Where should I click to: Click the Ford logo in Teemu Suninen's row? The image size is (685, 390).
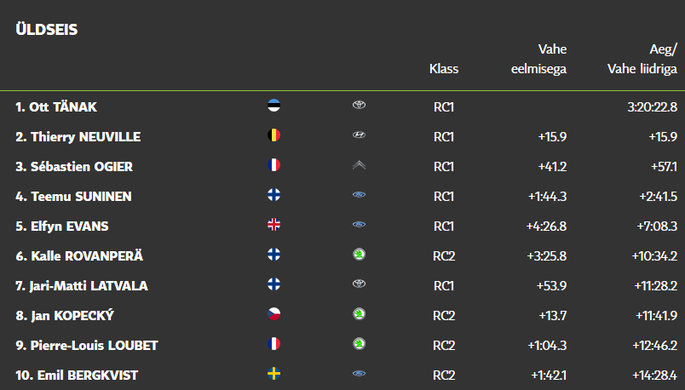(x=359, y=195)
